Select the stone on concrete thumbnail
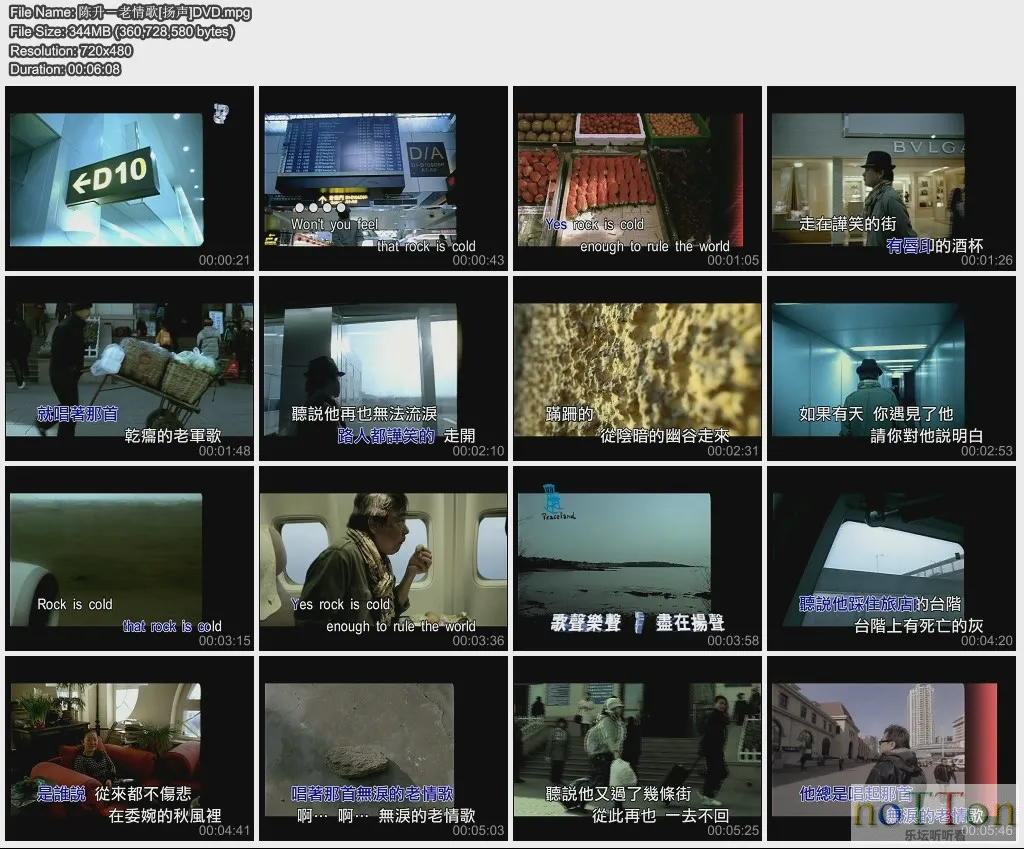1024x849 pixels. (382, 748)
